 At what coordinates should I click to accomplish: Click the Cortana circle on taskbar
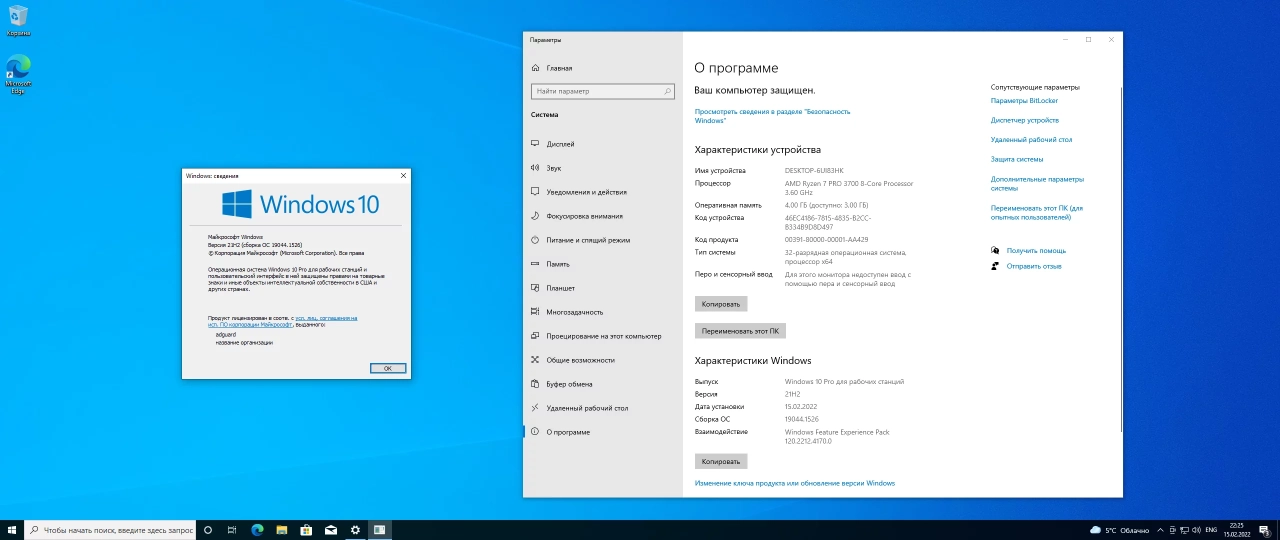point(208,530)
